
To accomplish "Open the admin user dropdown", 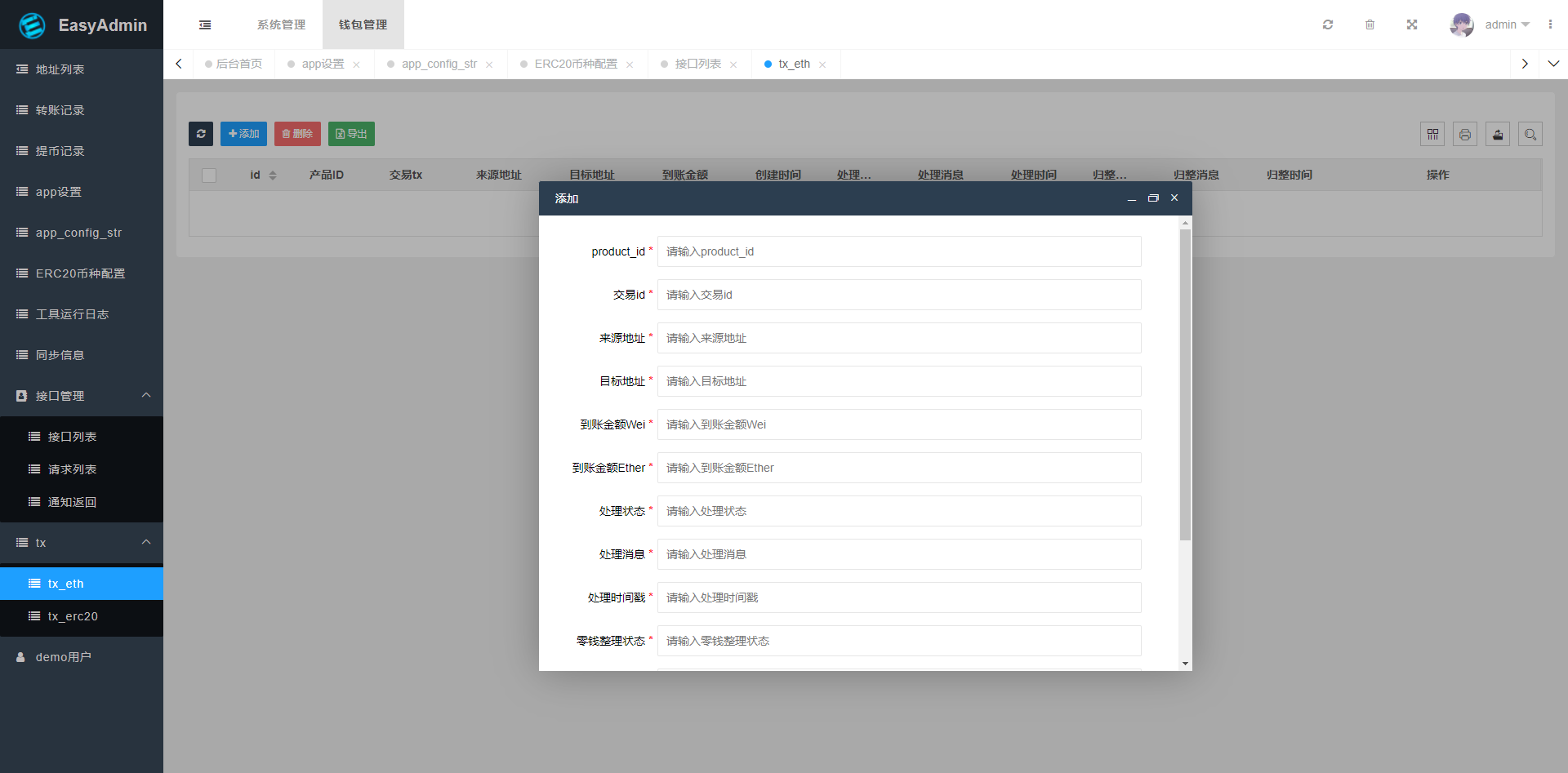I will pos(1507,24).
